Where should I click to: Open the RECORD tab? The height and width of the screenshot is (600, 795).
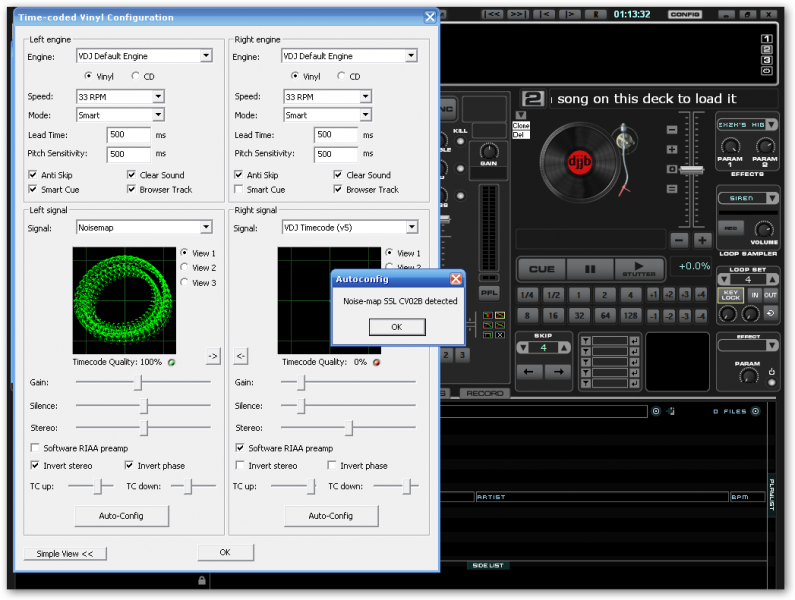click(485, 393)
